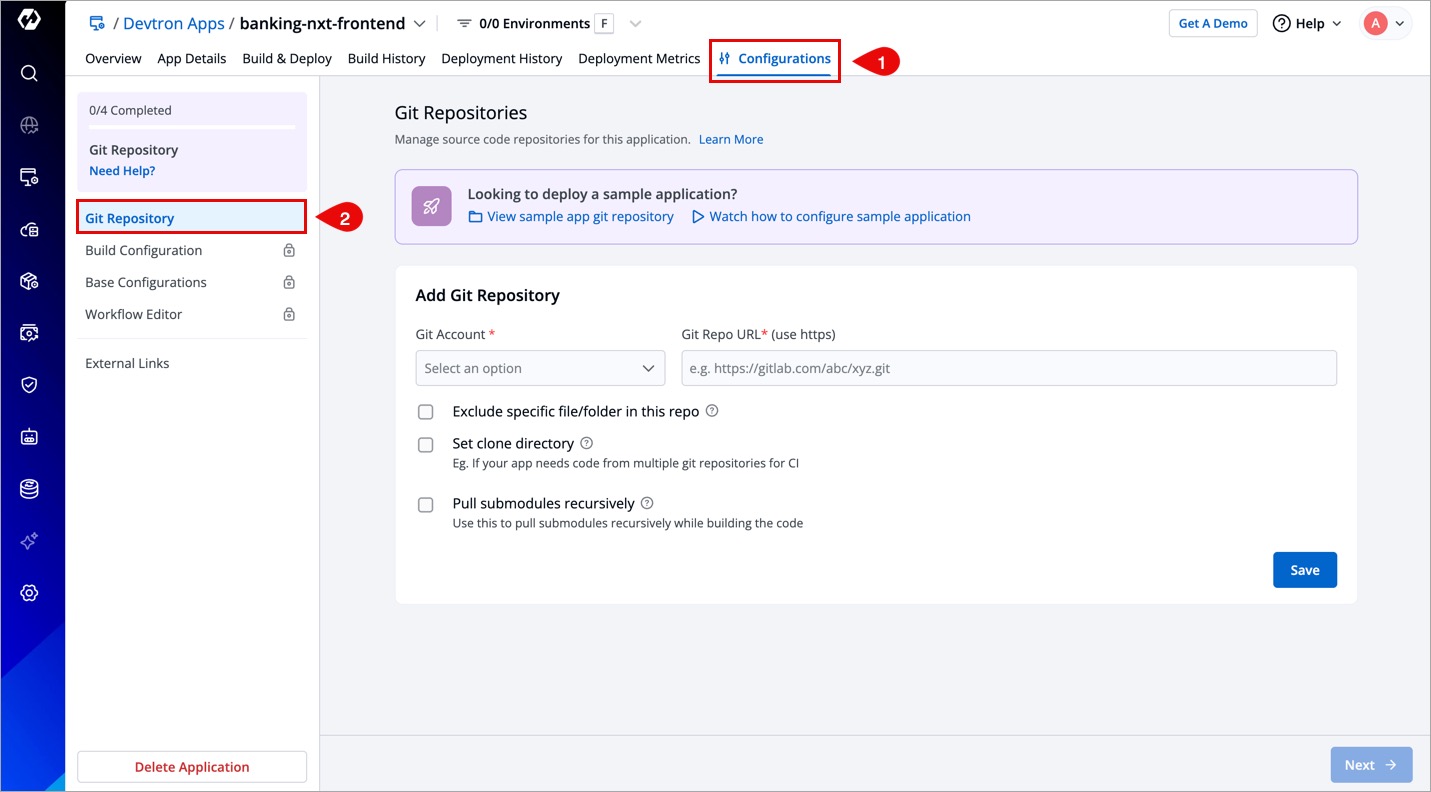
Task: Expand the user profile avatar menu
Action: [1386, 24]
